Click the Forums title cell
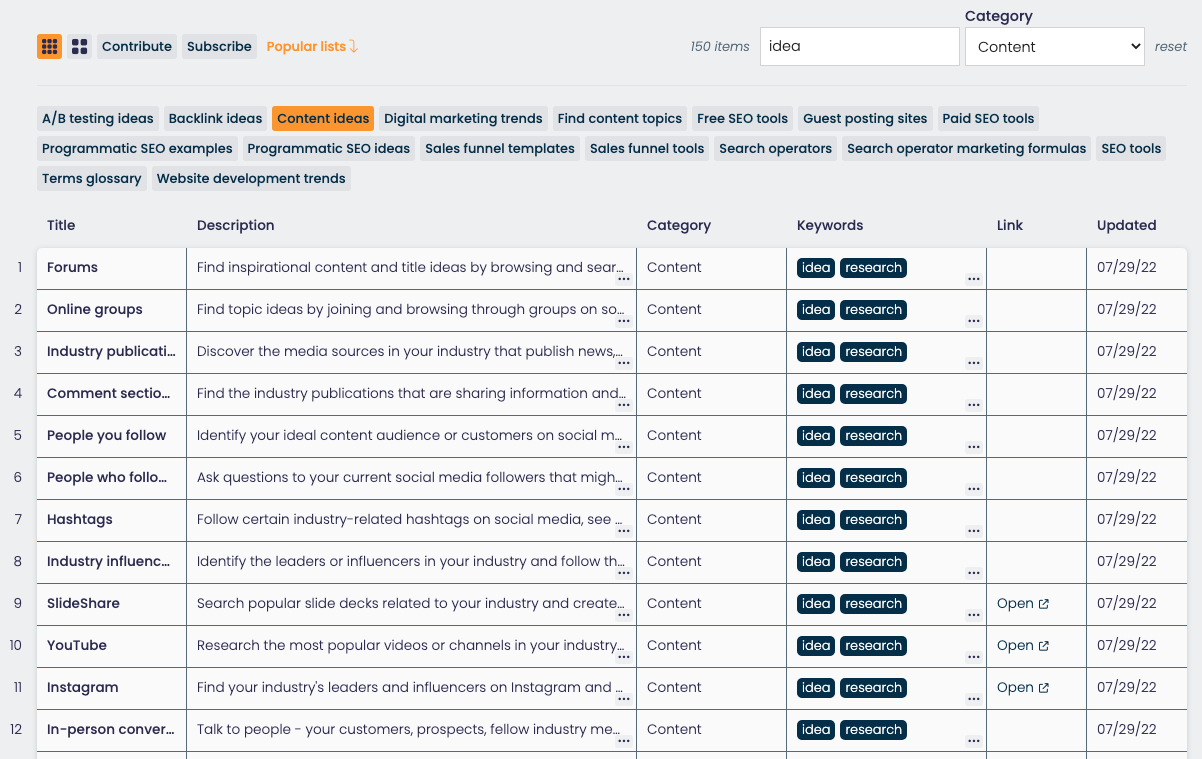 coord(112,267)
